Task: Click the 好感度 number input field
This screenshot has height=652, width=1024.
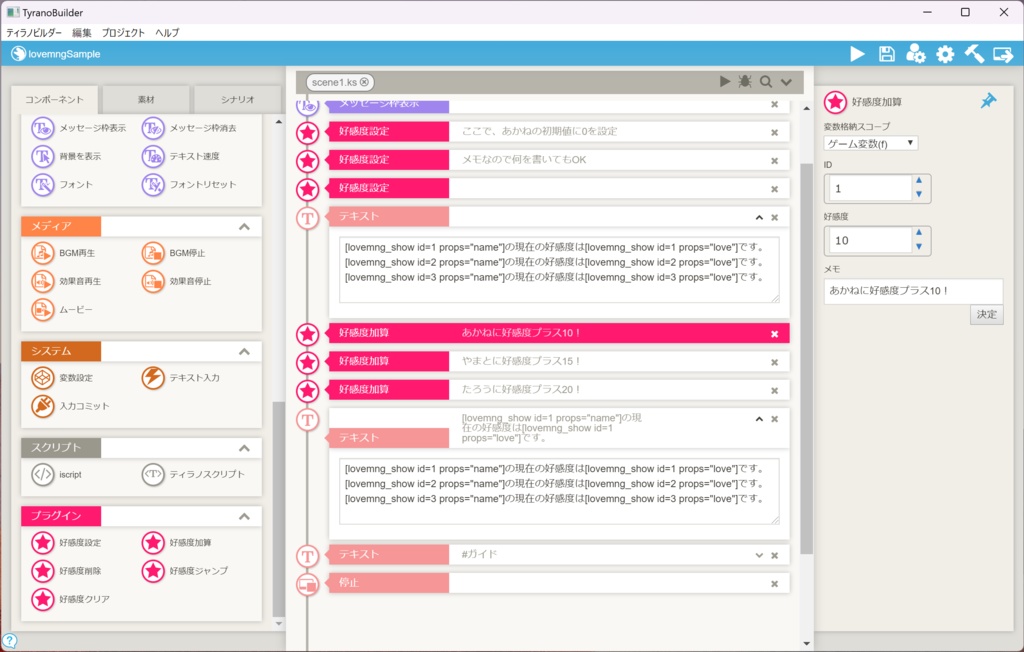Action: (870, 240)
